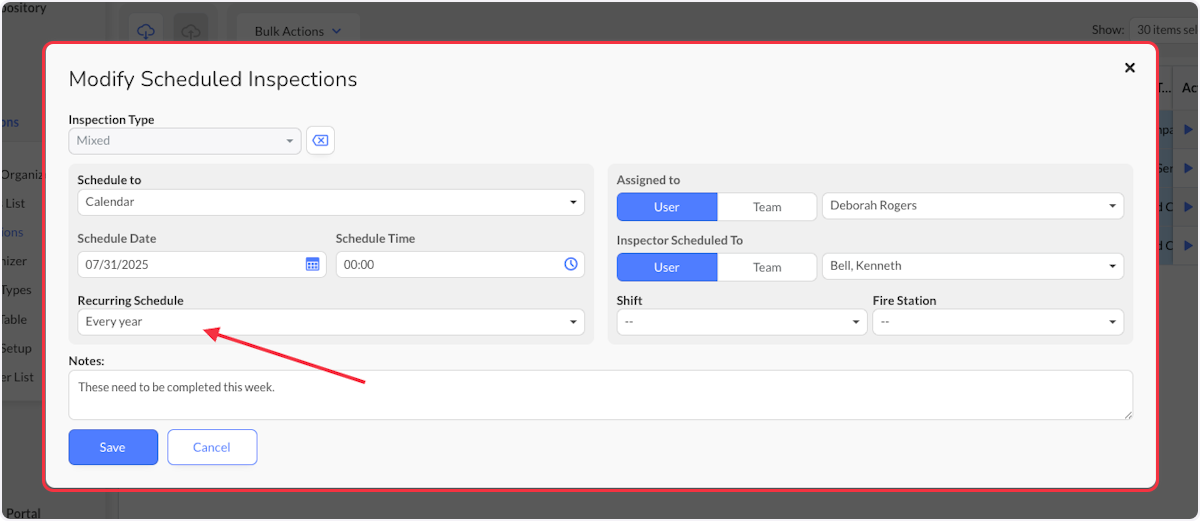Close the Modify Scheduled Inspections dialog
Image resolution: width=1200 pixels, height=521 pixels.
click(x=1130, y=68)
